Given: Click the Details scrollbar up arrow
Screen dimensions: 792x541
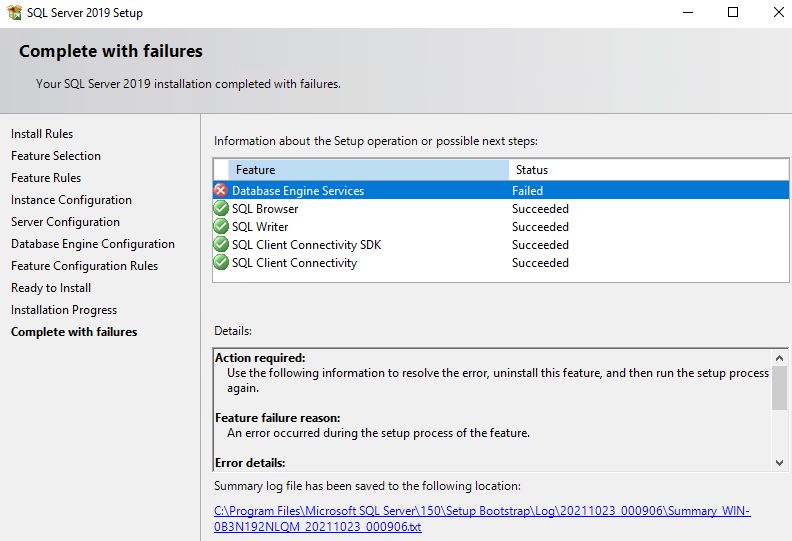Looking at the screenshot, I should 780,357.
